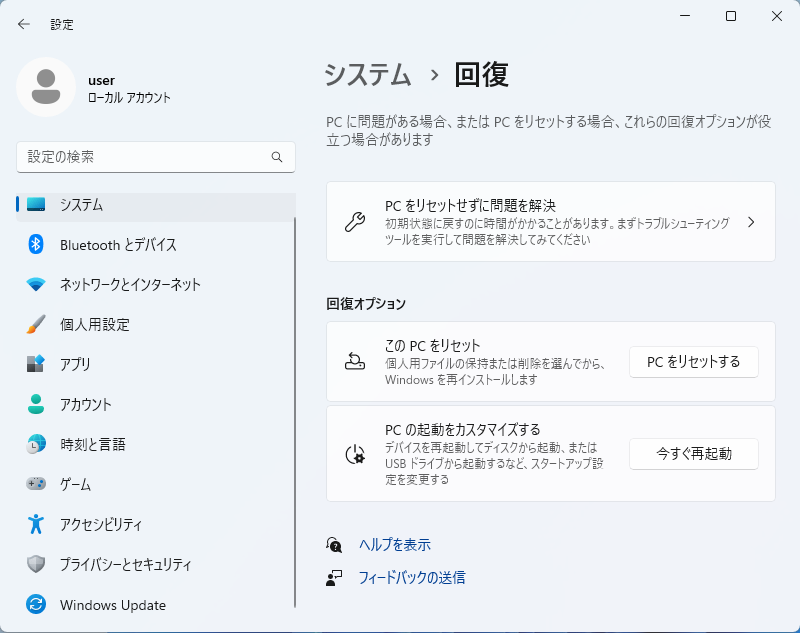This screenshot has width=800, height=633.
Task: Open the フィードバックの送信 link
Action: pyautogui.click(x=412, y=578)
